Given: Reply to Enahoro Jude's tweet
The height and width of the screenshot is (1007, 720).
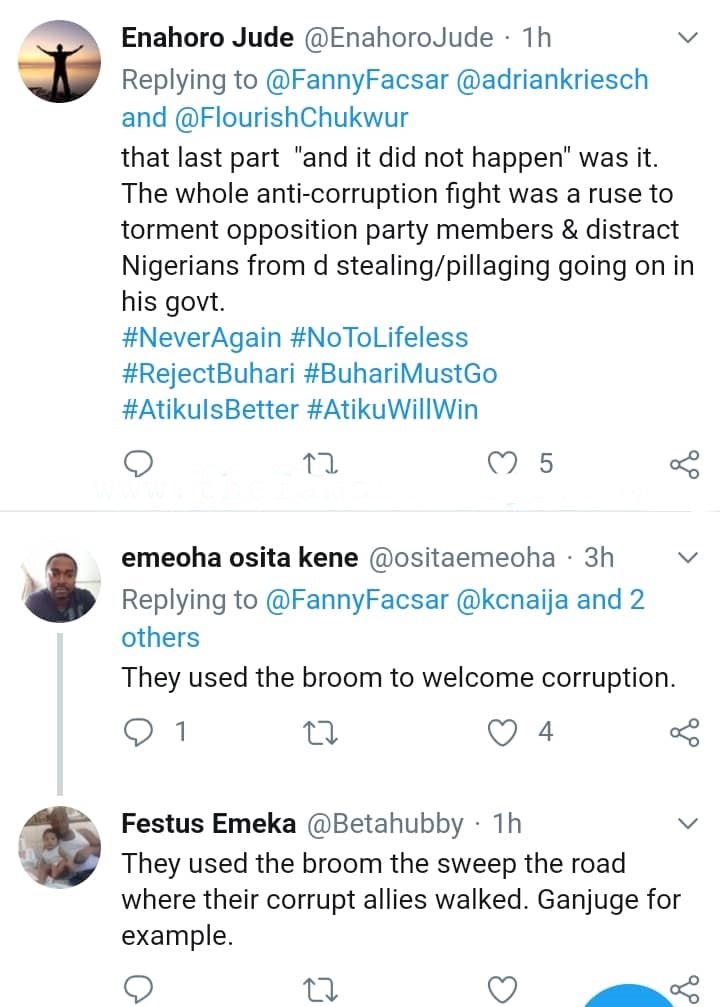Looking at the screenshot, I should point(137,464).
